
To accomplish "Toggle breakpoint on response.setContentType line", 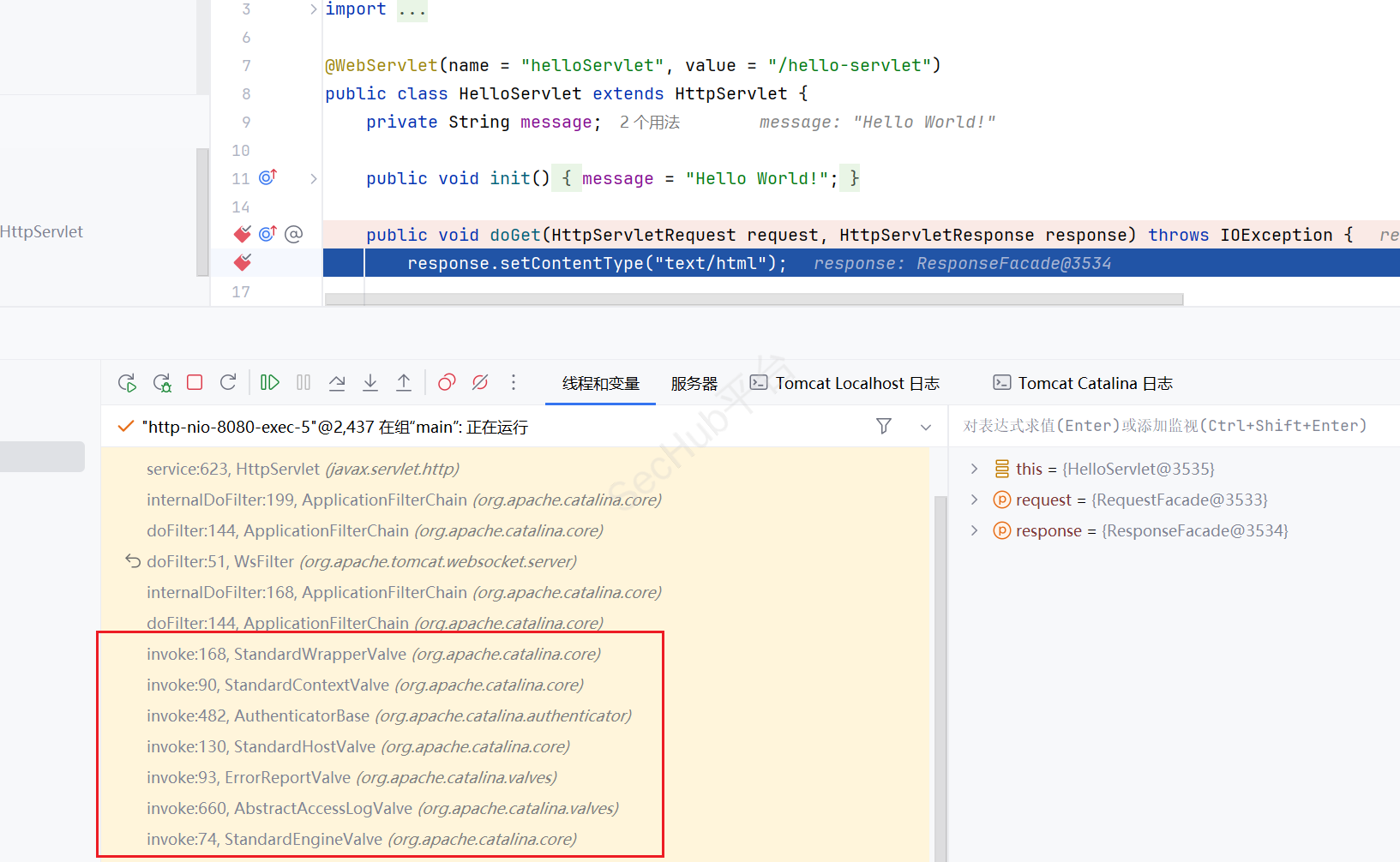I will pyautogui.click(x=243, y=262).
